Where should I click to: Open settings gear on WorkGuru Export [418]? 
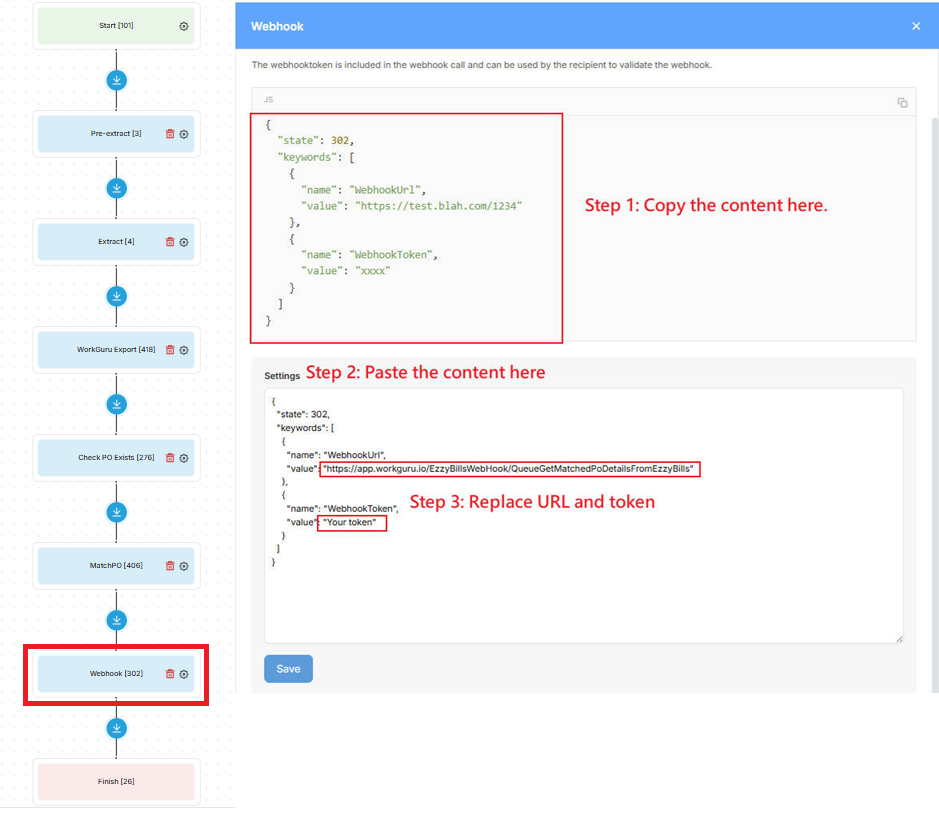click(184, 350)
